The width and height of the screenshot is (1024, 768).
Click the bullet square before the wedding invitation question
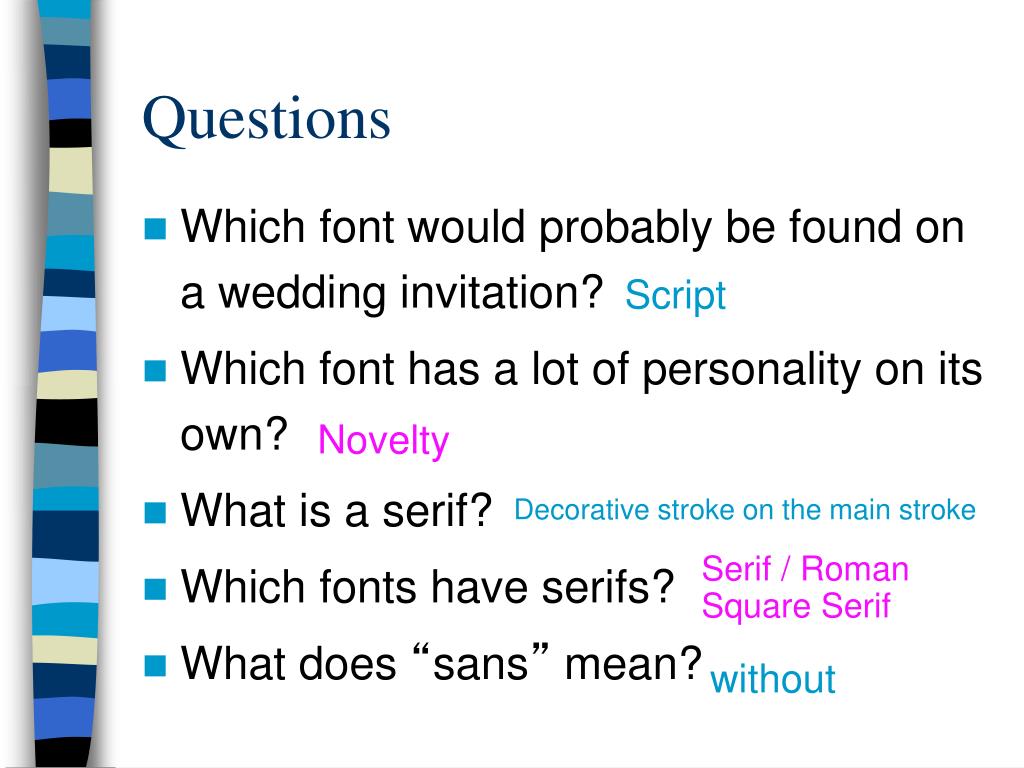pyautogui.click(x=155, y=229)
